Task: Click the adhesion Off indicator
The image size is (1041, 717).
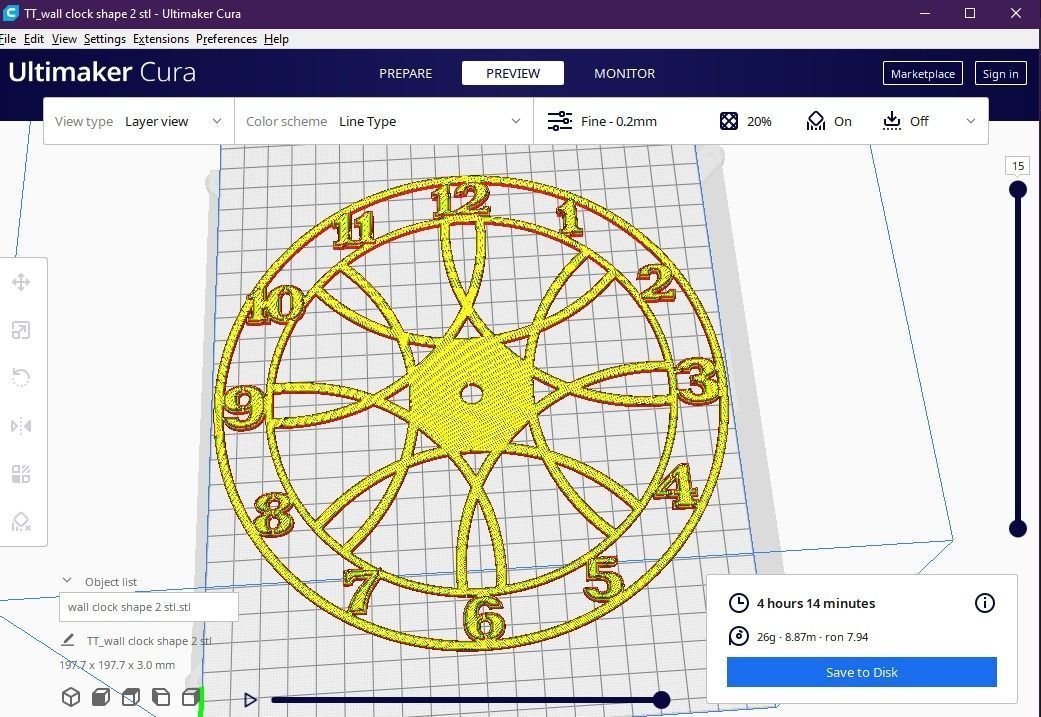Action: tap(905, 121)
